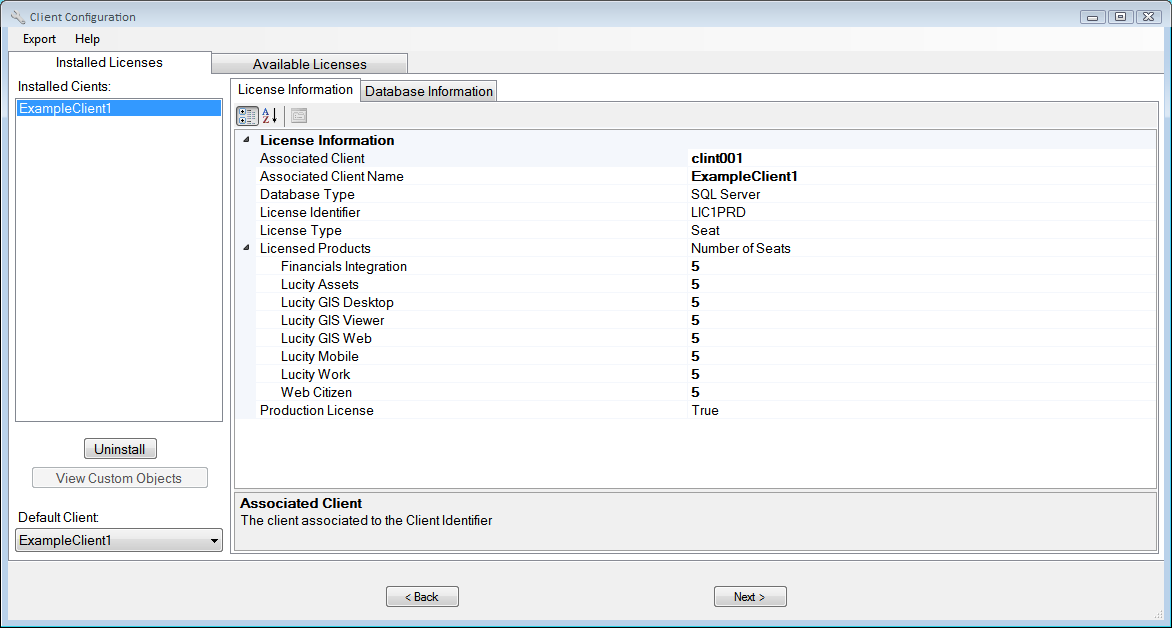1172x628 pixels.
Task: Sort properties alphabetically with A-Z icon
Action: pyautogui.click(x=270, y=116)
